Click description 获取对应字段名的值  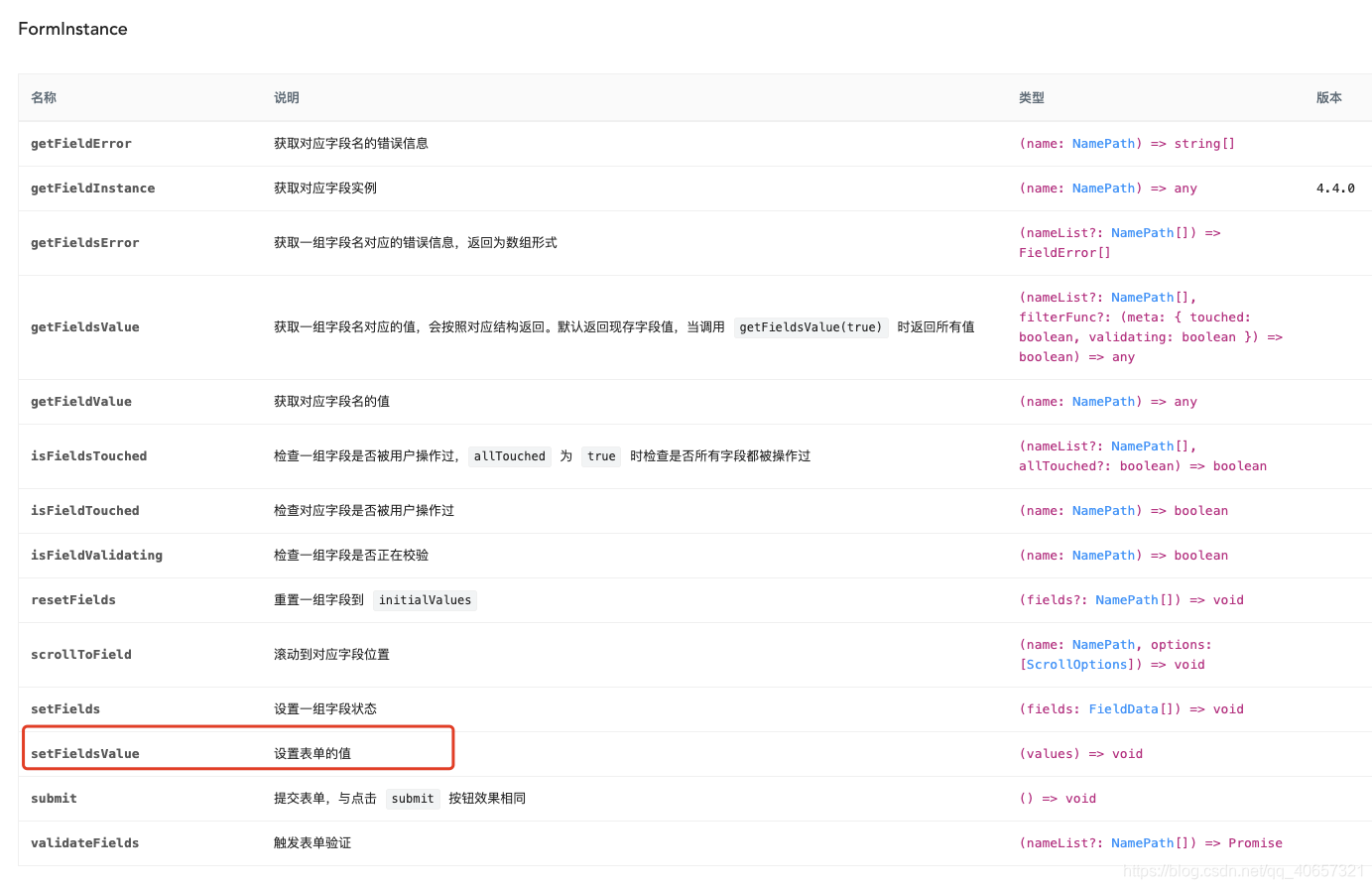click(331, 402)
